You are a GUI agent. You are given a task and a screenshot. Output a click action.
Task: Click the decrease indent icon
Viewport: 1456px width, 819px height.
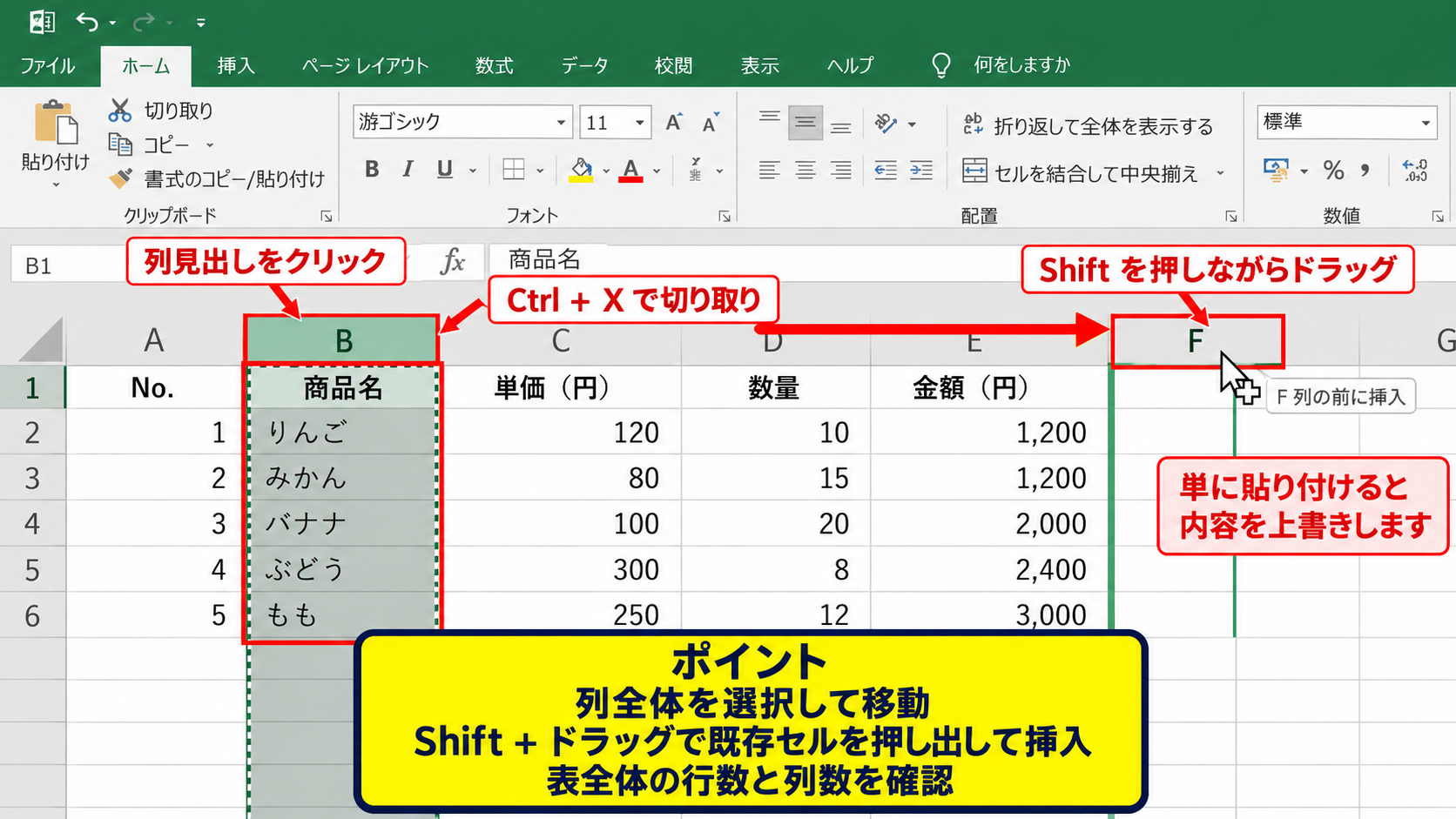click(x=886, y=171)
